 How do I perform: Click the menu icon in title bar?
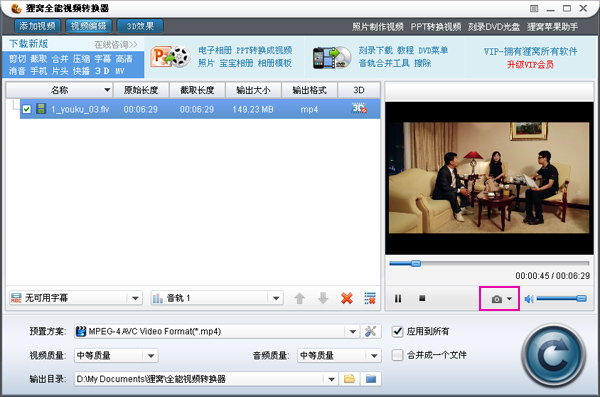[534, 8]
